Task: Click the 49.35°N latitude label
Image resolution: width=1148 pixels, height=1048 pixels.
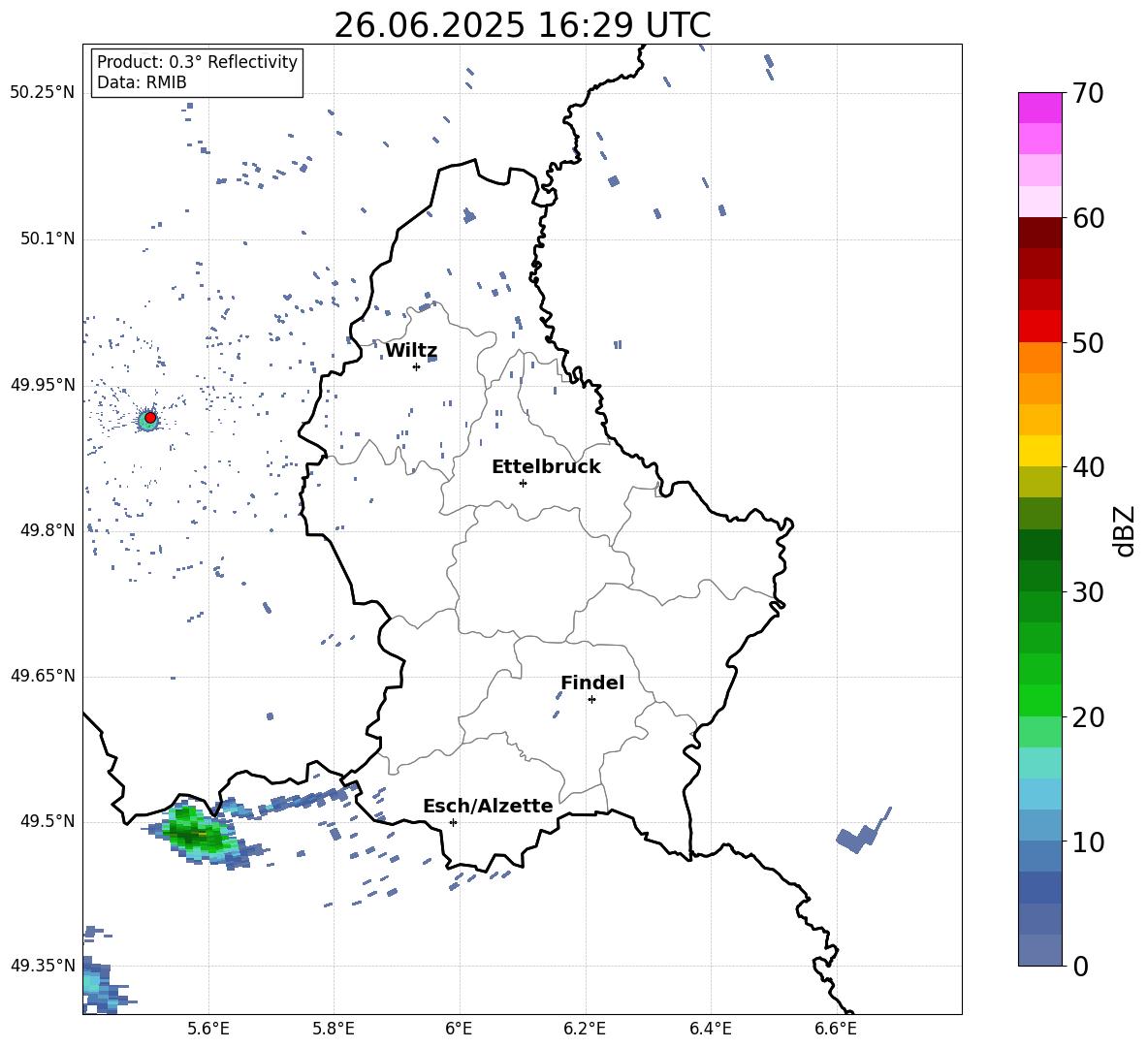Action: (x=43, y=966)
